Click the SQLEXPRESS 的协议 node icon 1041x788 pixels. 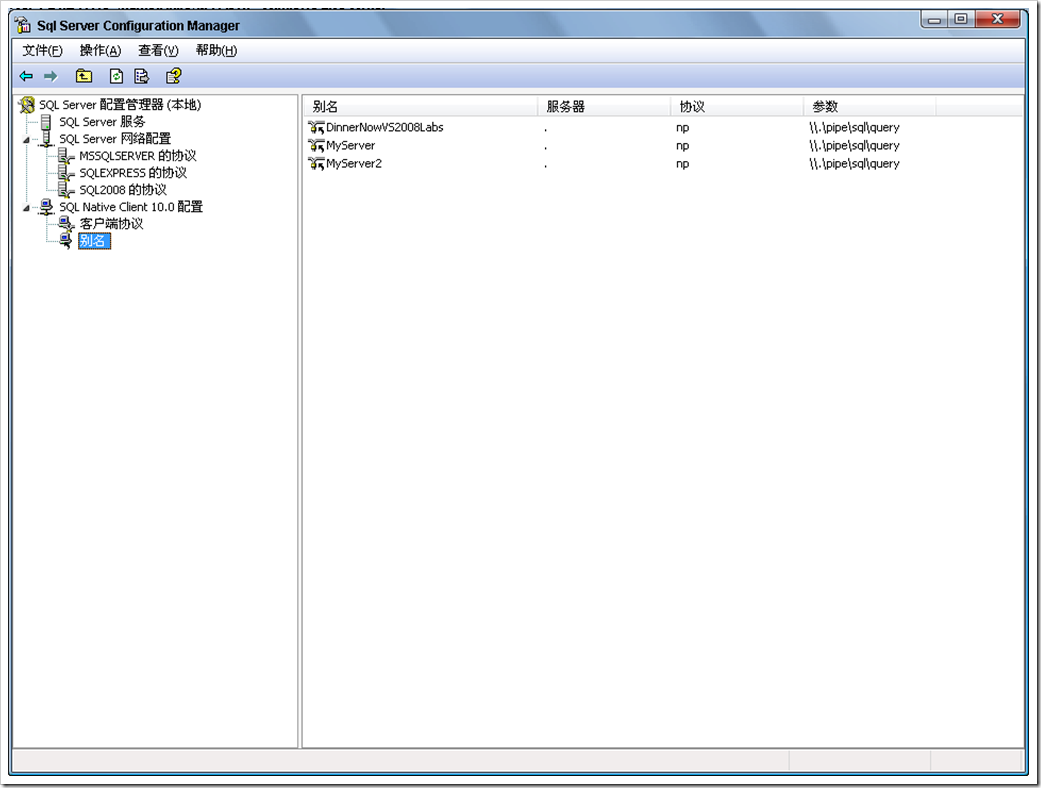pos(66,173)
